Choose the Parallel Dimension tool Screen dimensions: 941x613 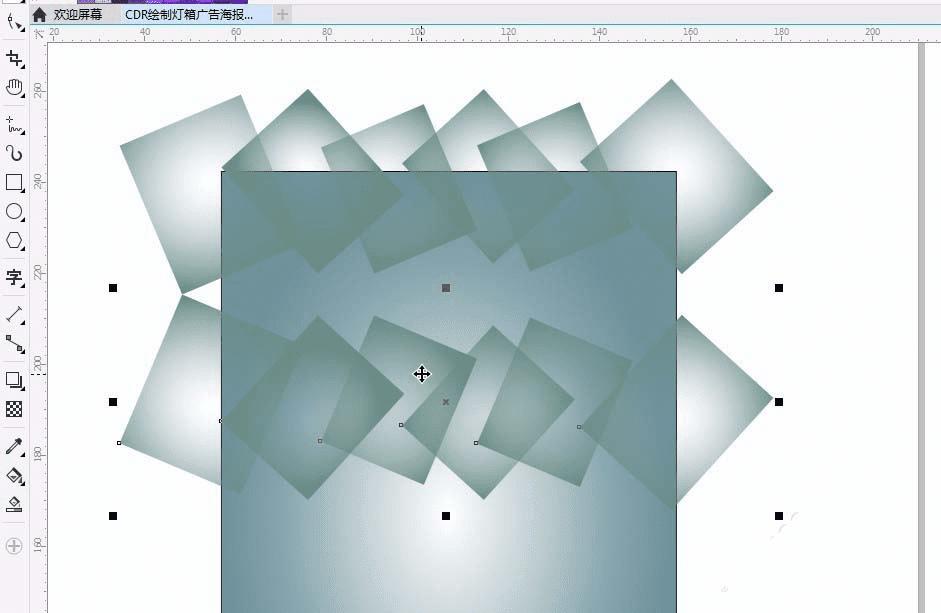14,315
